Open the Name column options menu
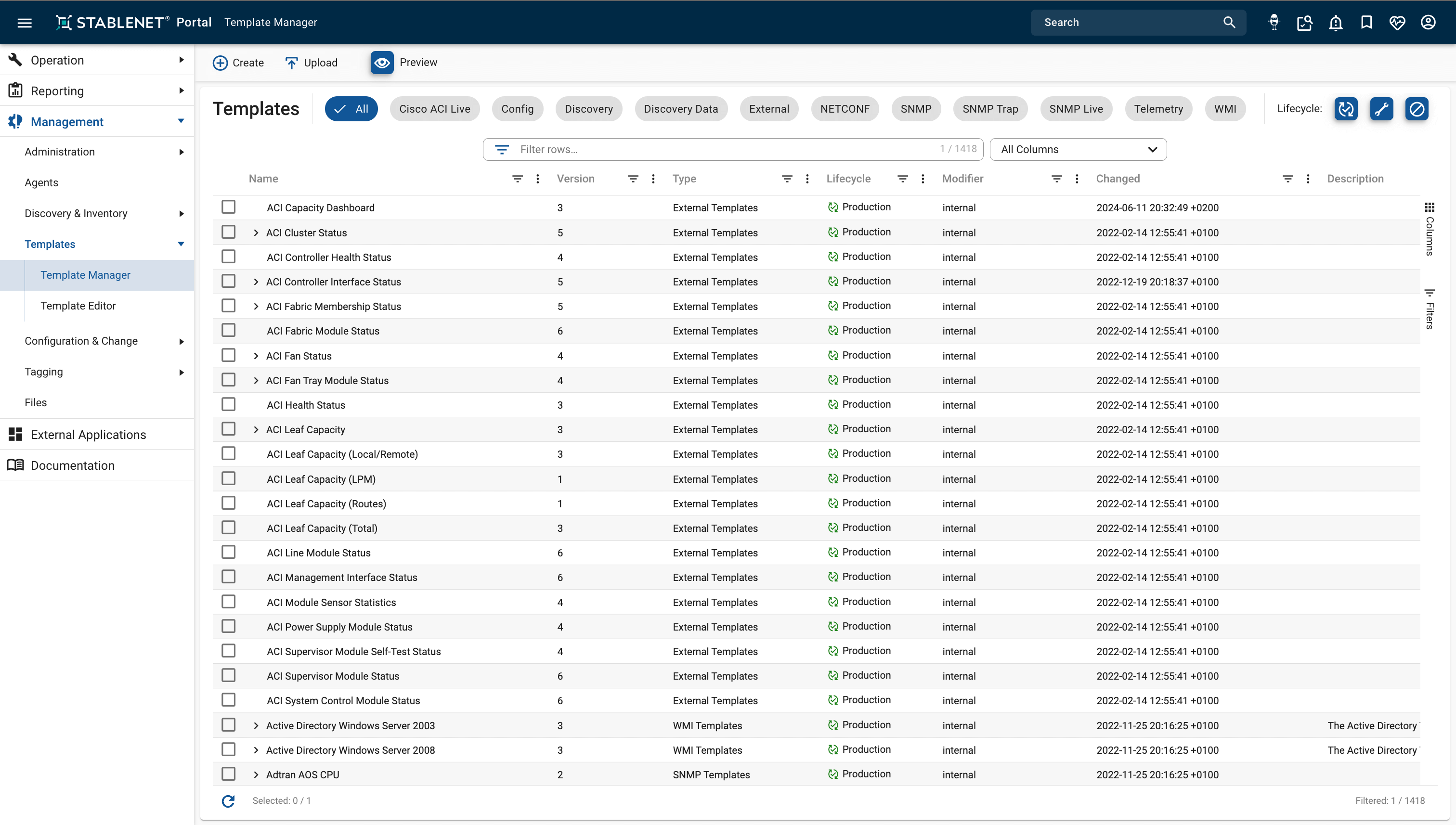Screen dimensions: 1456x825 tap(538, 179)
